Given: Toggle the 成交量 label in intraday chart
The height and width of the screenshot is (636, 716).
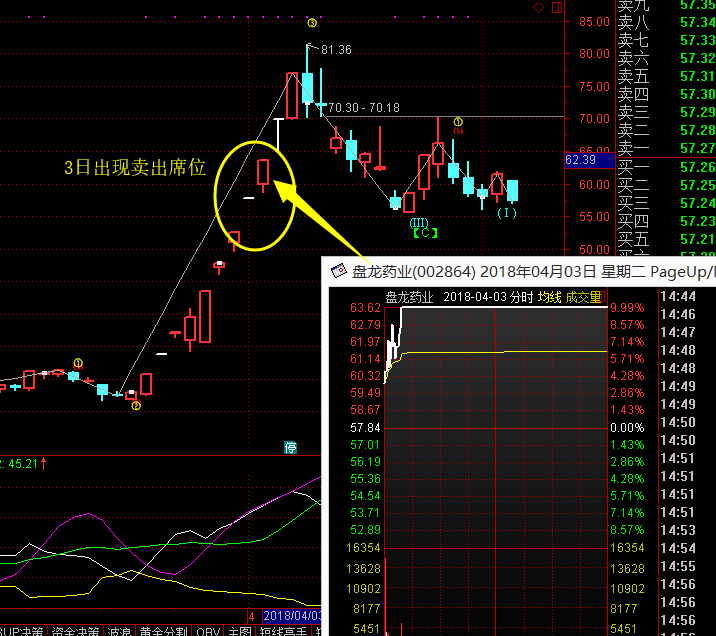Looking at the screenshot, I should click(x=585, y=297).
